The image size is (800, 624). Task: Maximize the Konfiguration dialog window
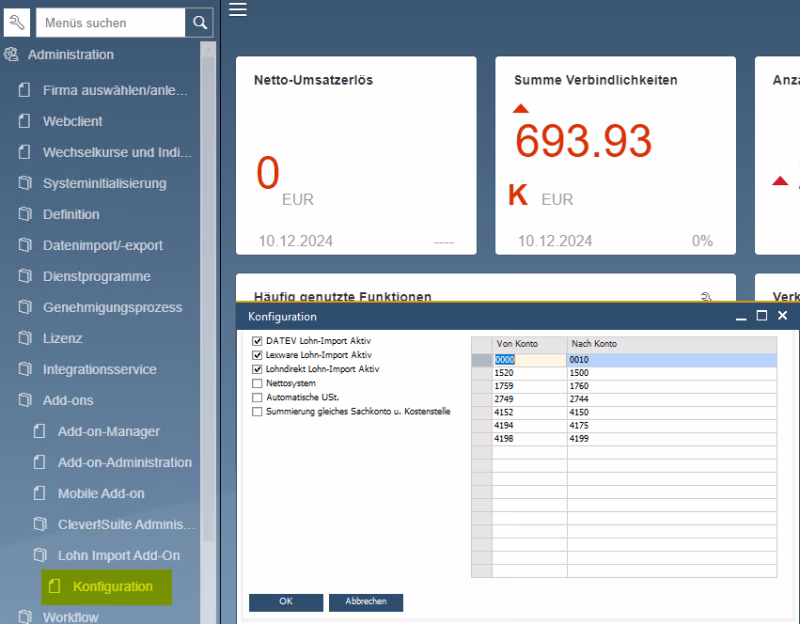coord(762,316)
